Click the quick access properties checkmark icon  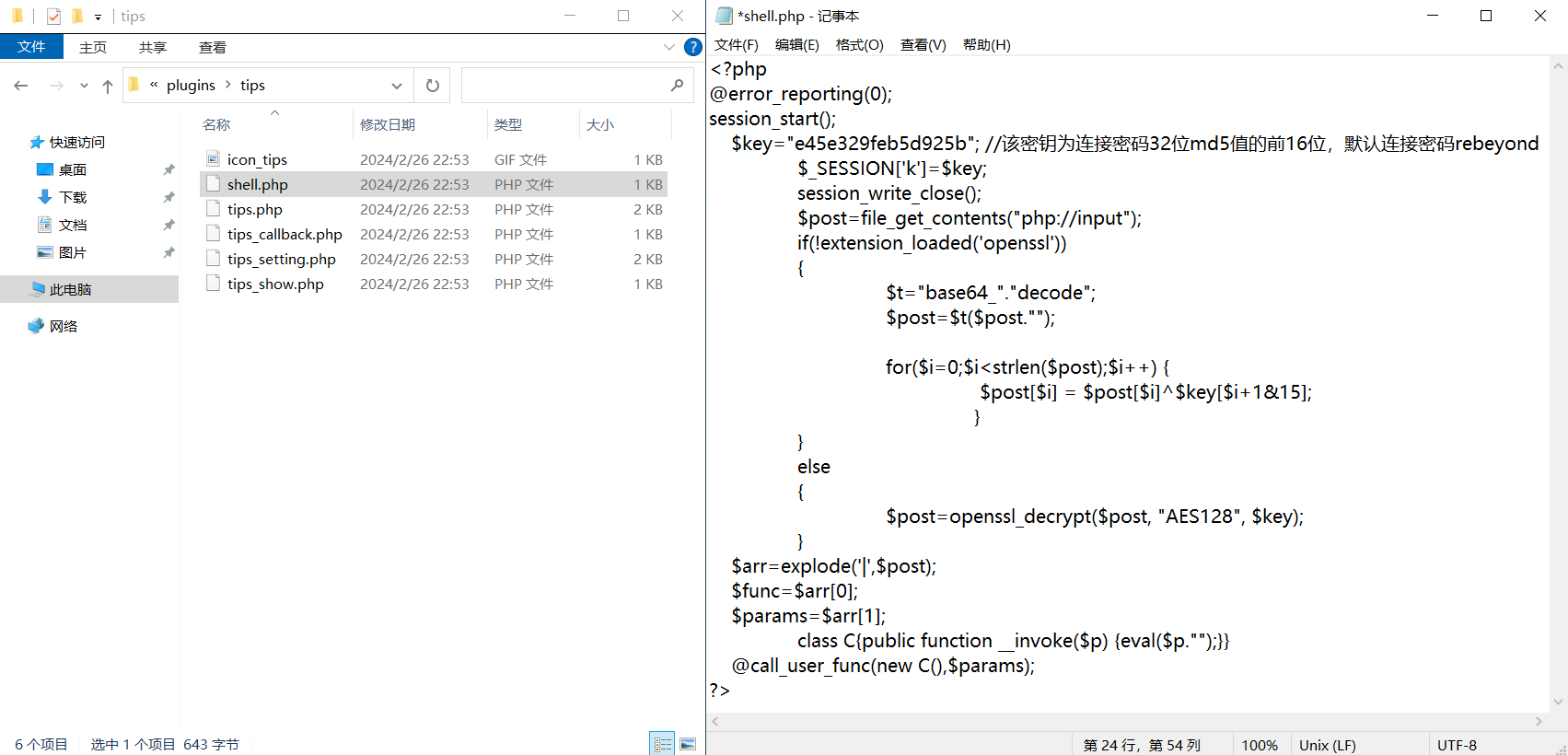[x=53, y=16]
